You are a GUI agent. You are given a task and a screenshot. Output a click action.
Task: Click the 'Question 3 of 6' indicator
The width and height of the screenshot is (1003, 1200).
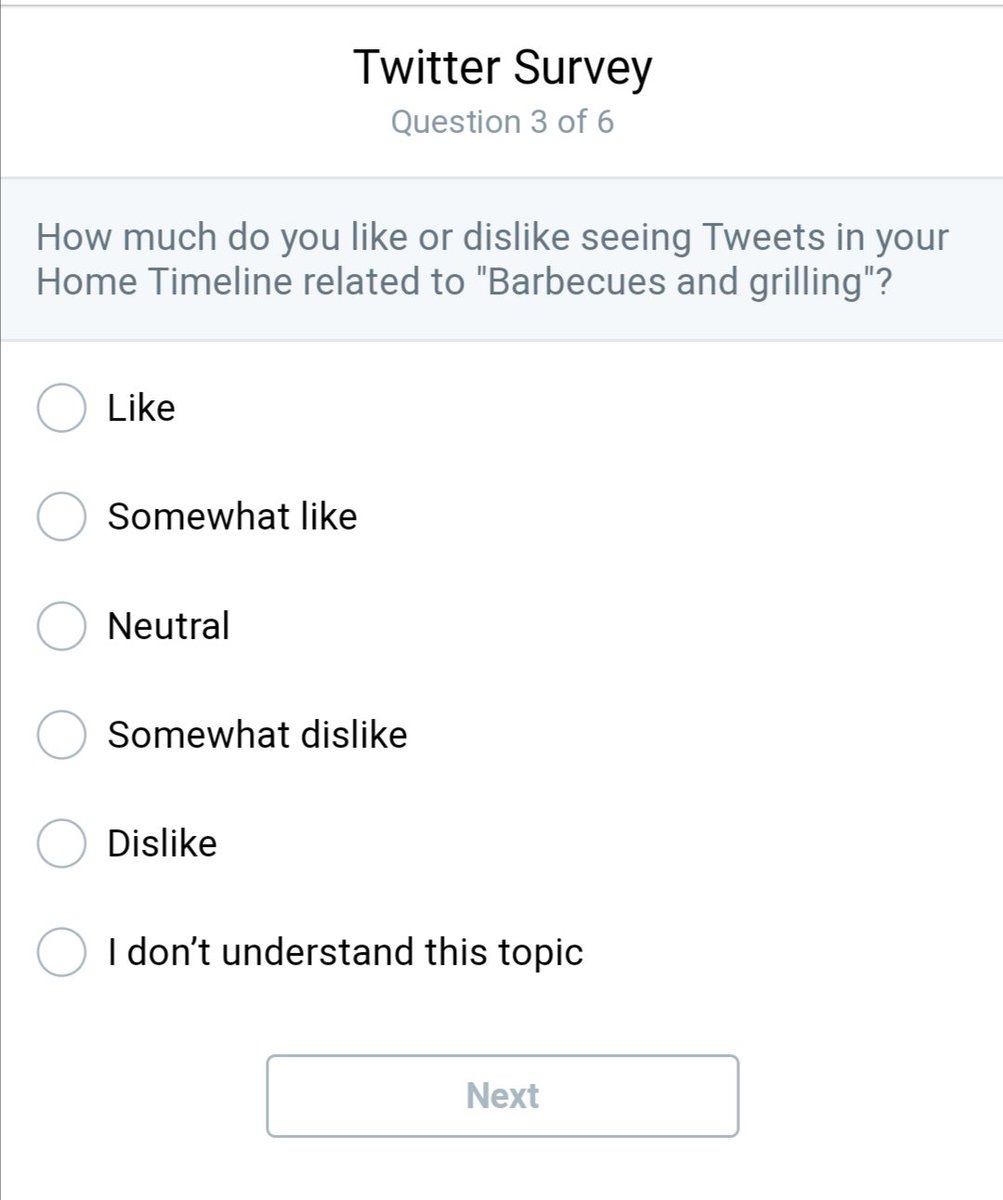502,122
